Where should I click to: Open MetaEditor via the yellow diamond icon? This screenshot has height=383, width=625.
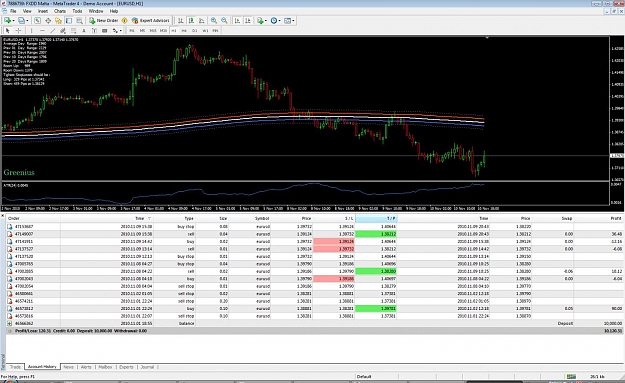[x=124, y=20]
